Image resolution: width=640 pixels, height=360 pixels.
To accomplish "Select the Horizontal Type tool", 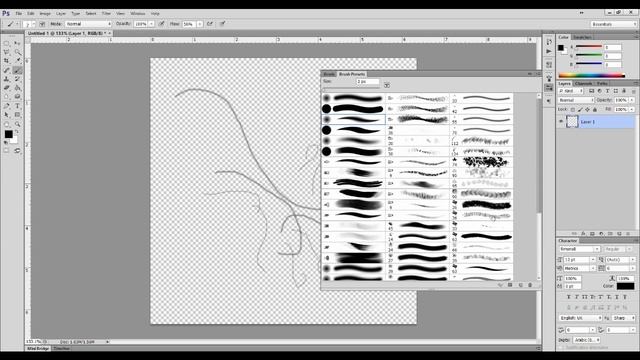I will coord(17,106).
